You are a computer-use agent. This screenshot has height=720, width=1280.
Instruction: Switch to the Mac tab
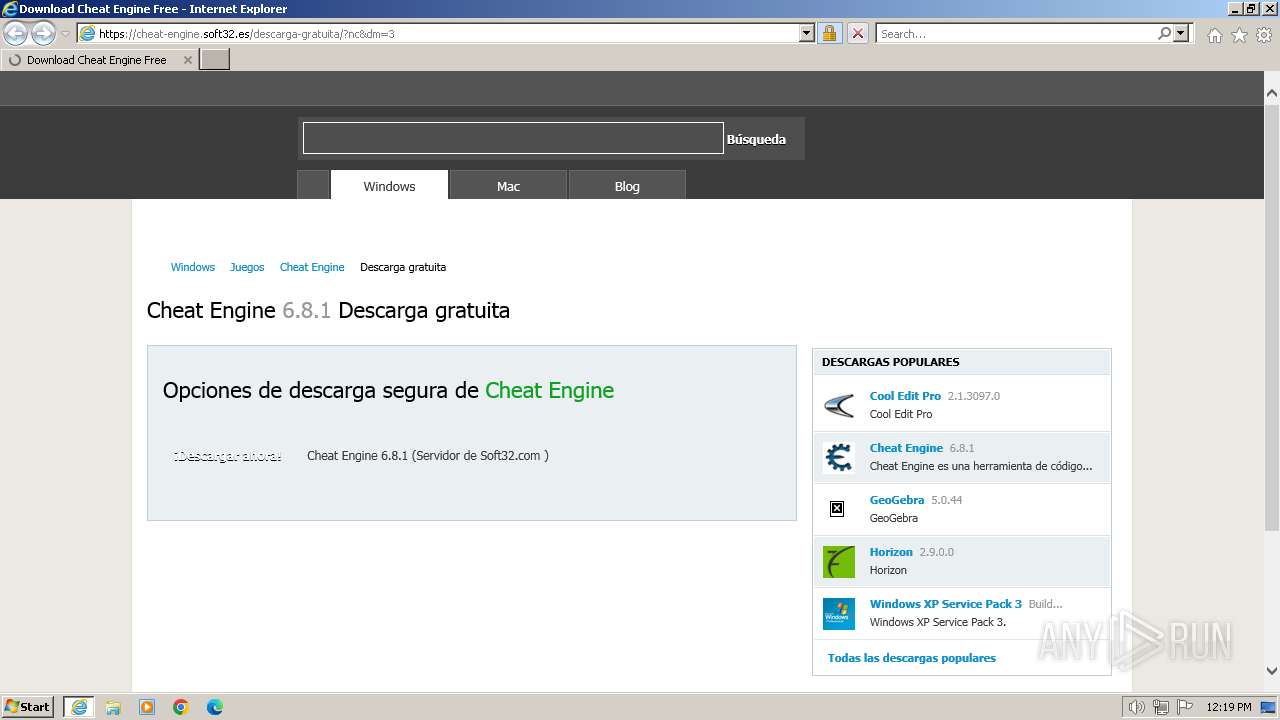point(508,185)
